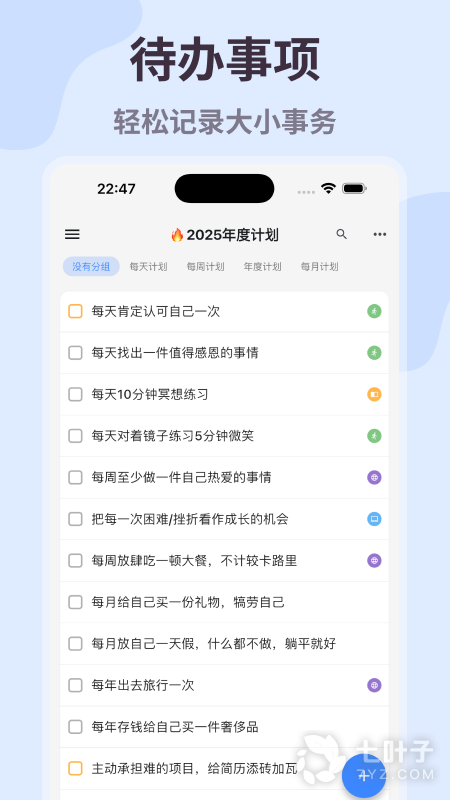450x800 pixels.
Task: Complete the 主动承担难的项目 task checkbox
Action: click(x=76, y=768)
